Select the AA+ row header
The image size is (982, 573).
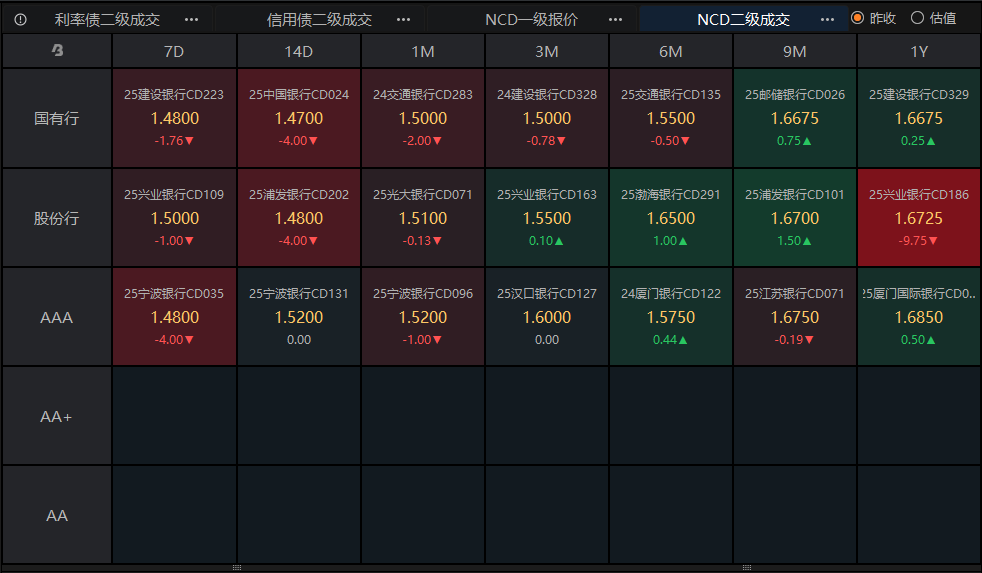pyautogui.click(x=57, y=416)
